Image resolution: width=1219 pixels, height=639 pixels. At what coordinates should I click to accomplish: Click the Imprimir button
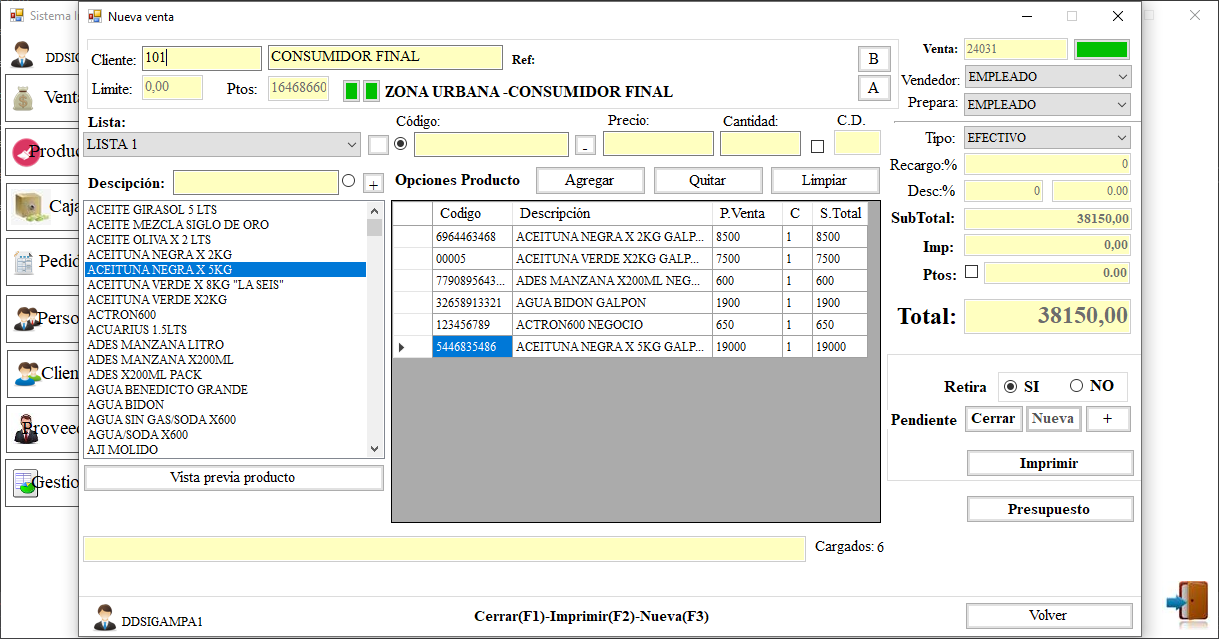(x=1049, y=463)
